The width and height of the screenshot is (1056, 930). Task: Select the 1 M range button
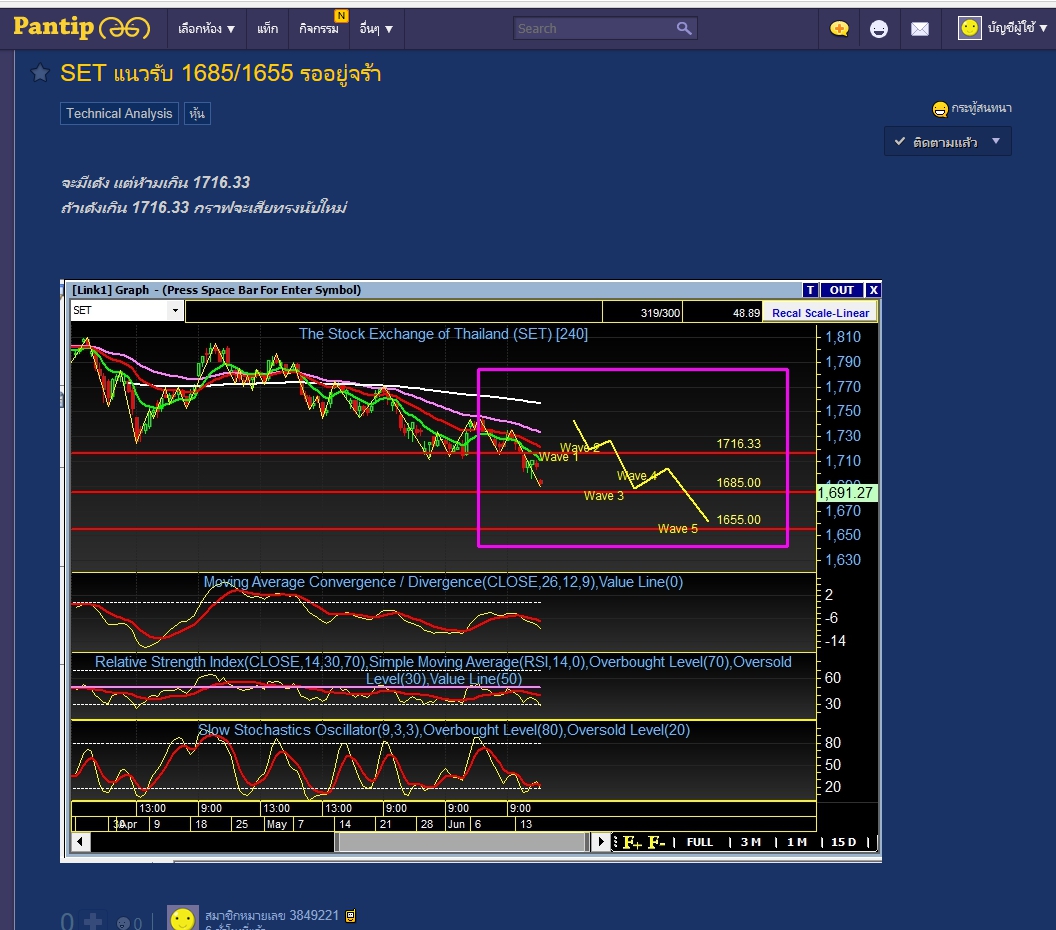797,842
